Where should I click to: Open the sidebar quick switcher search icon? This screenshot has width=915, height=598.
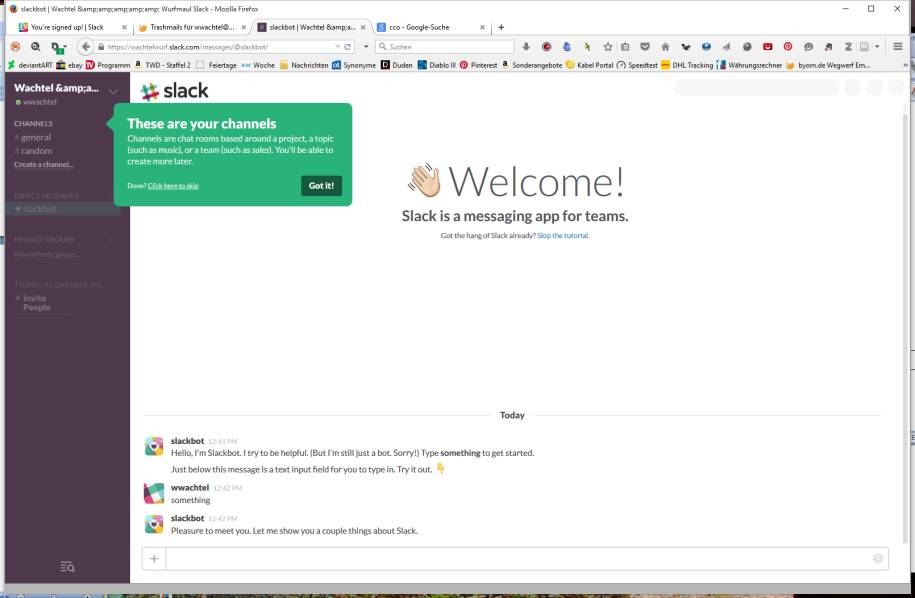67,566
